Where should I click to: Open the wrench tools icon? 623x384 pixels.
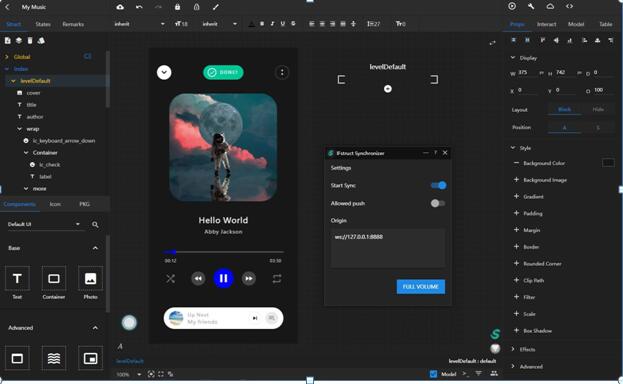[x=531, y=6]
